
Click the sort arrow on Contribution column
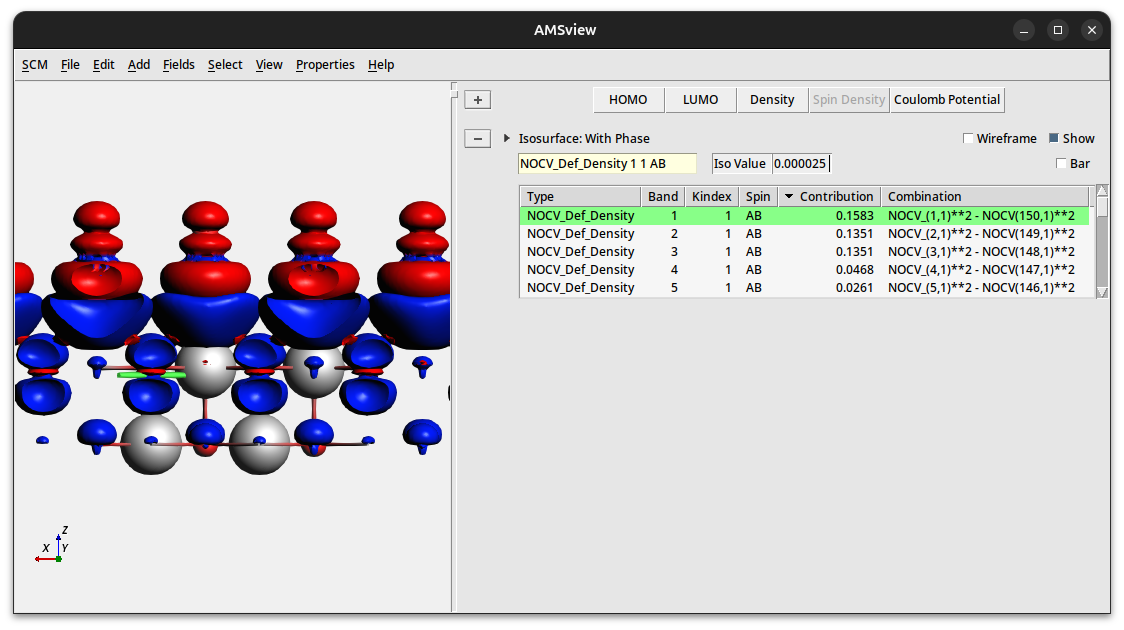[789, 197]
